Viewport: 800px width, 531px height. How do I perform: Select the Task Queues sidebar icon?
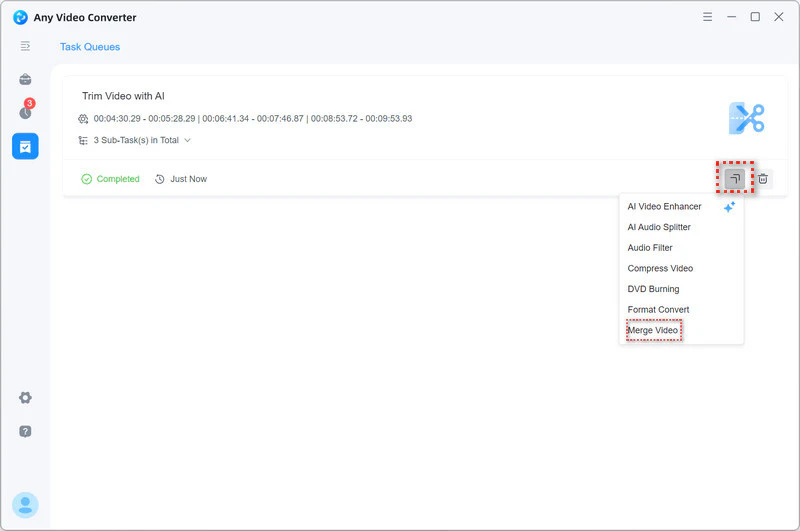[25, 146]
